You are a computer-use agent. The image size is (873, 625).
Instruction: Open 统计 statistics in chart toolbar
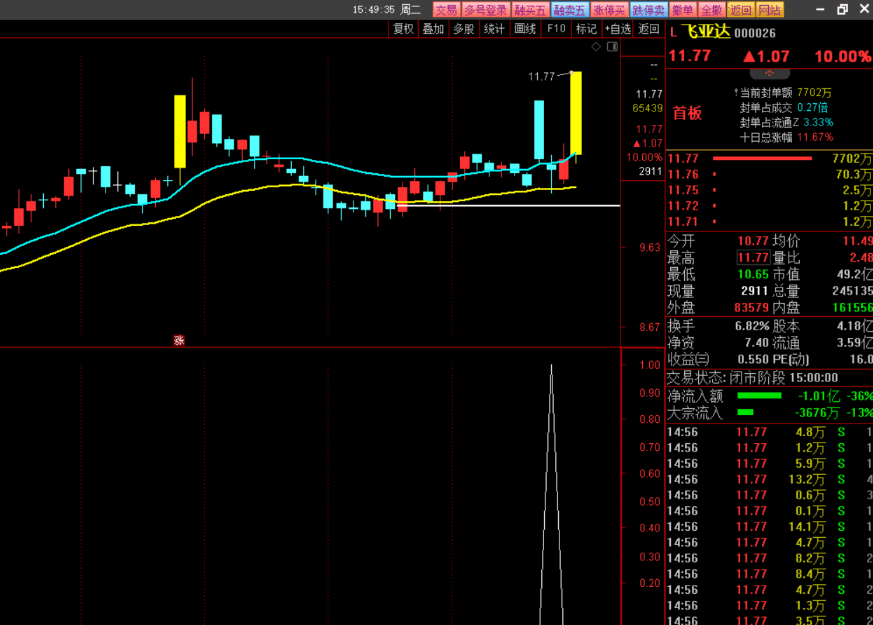pyautogui.click(x=494, y=29)
